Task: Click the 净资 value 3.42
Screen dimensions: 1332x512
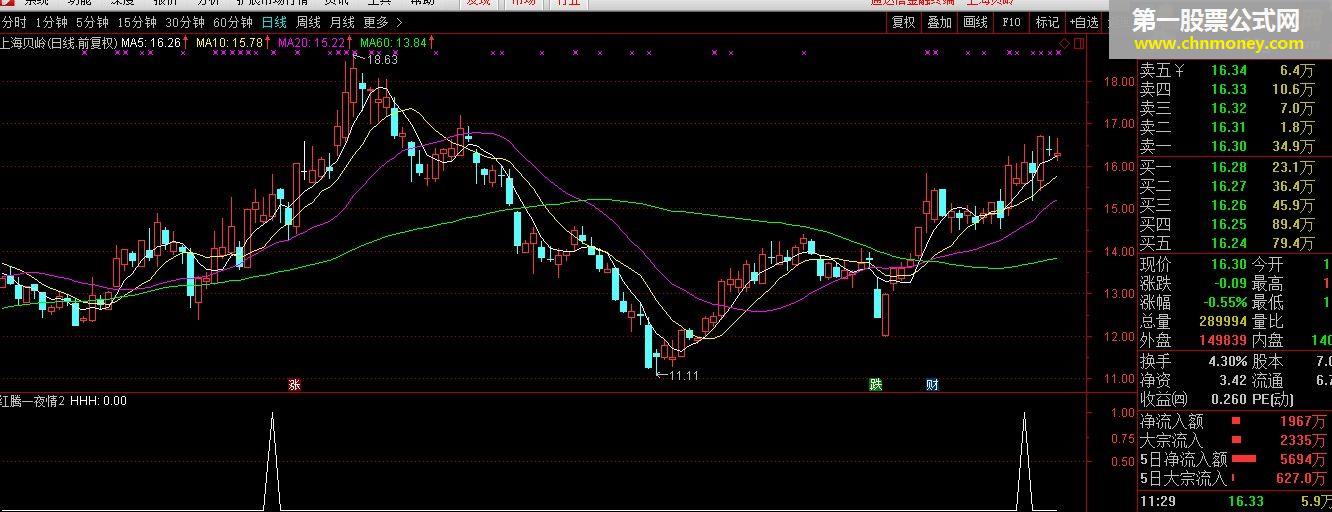Action: [1233, 380]
